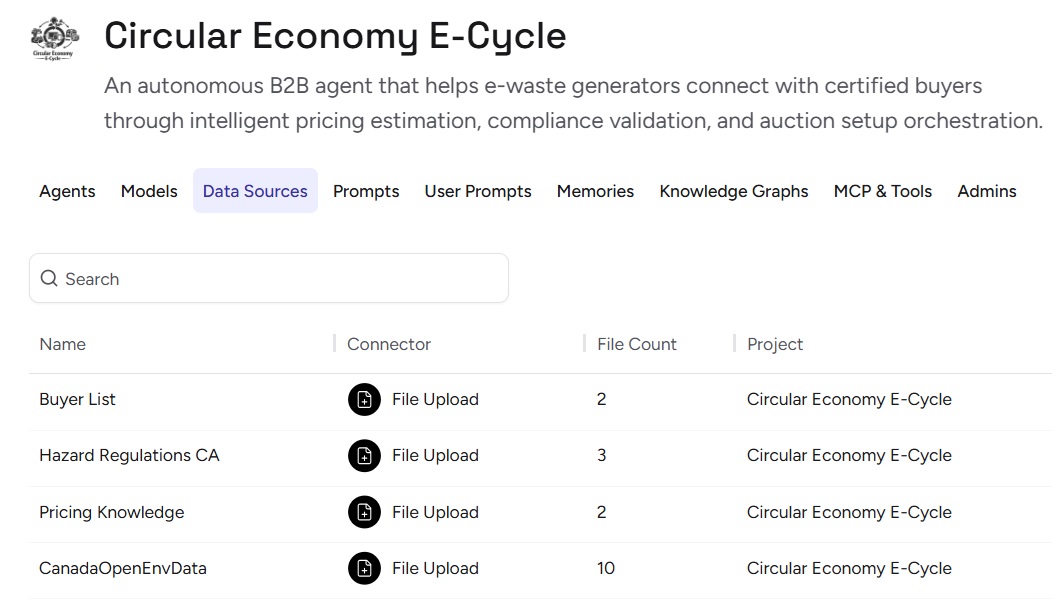Go to the Prompts tab
The image size is (1052, 601).
366,191
